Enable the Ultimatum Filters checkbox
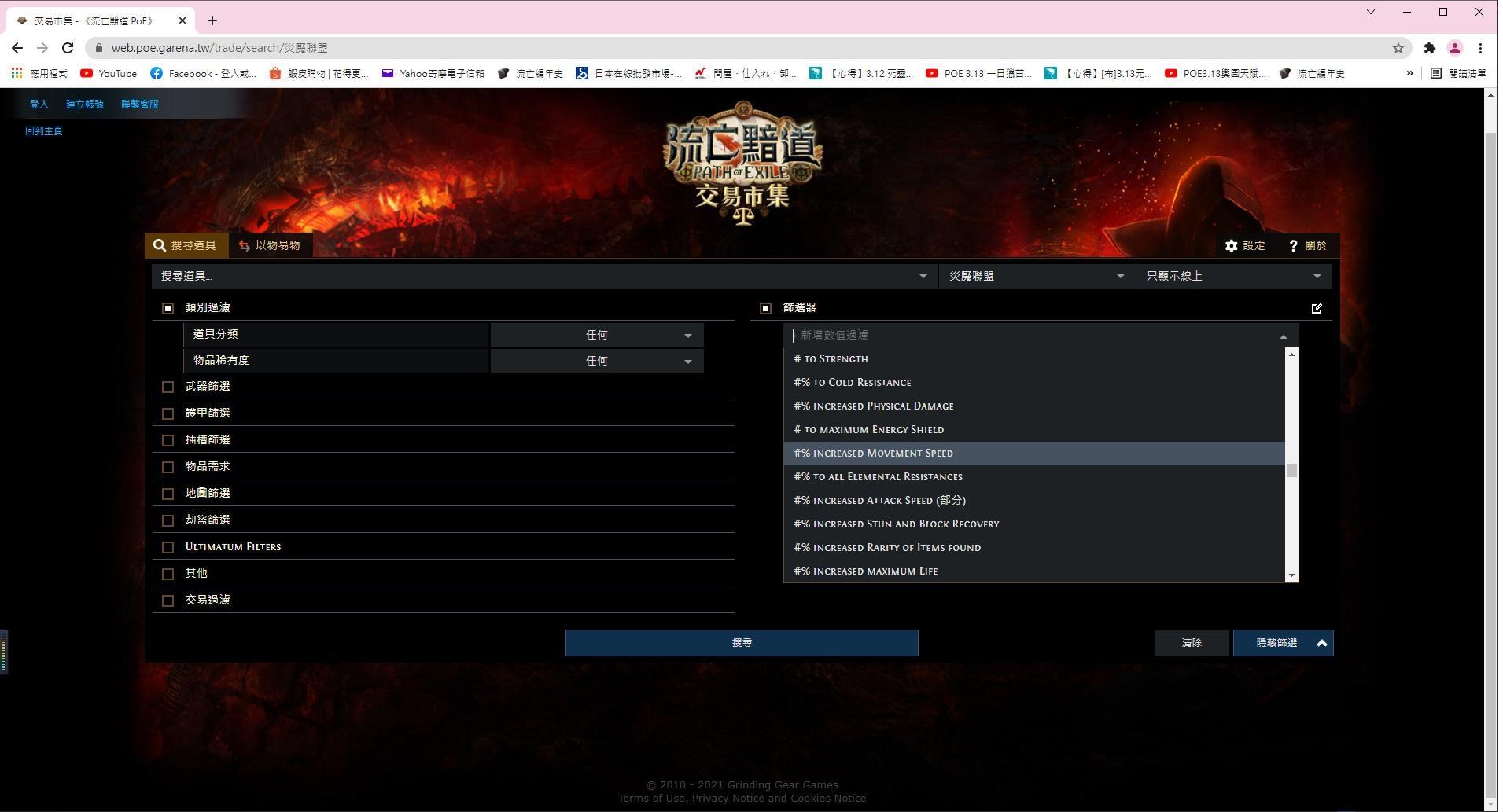Image resolution: width=1503 pixels, height=812 pixels. click(168, 547)
